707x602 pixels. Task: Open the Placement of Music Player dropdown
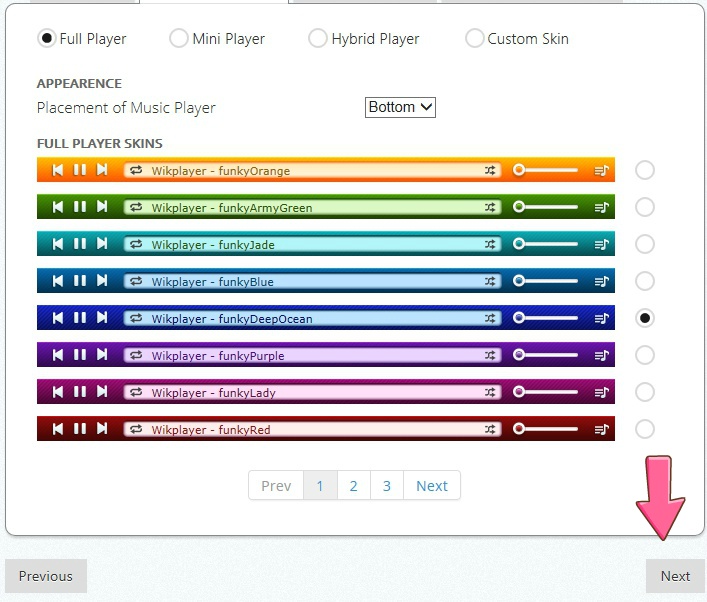[x=400, y=107]
